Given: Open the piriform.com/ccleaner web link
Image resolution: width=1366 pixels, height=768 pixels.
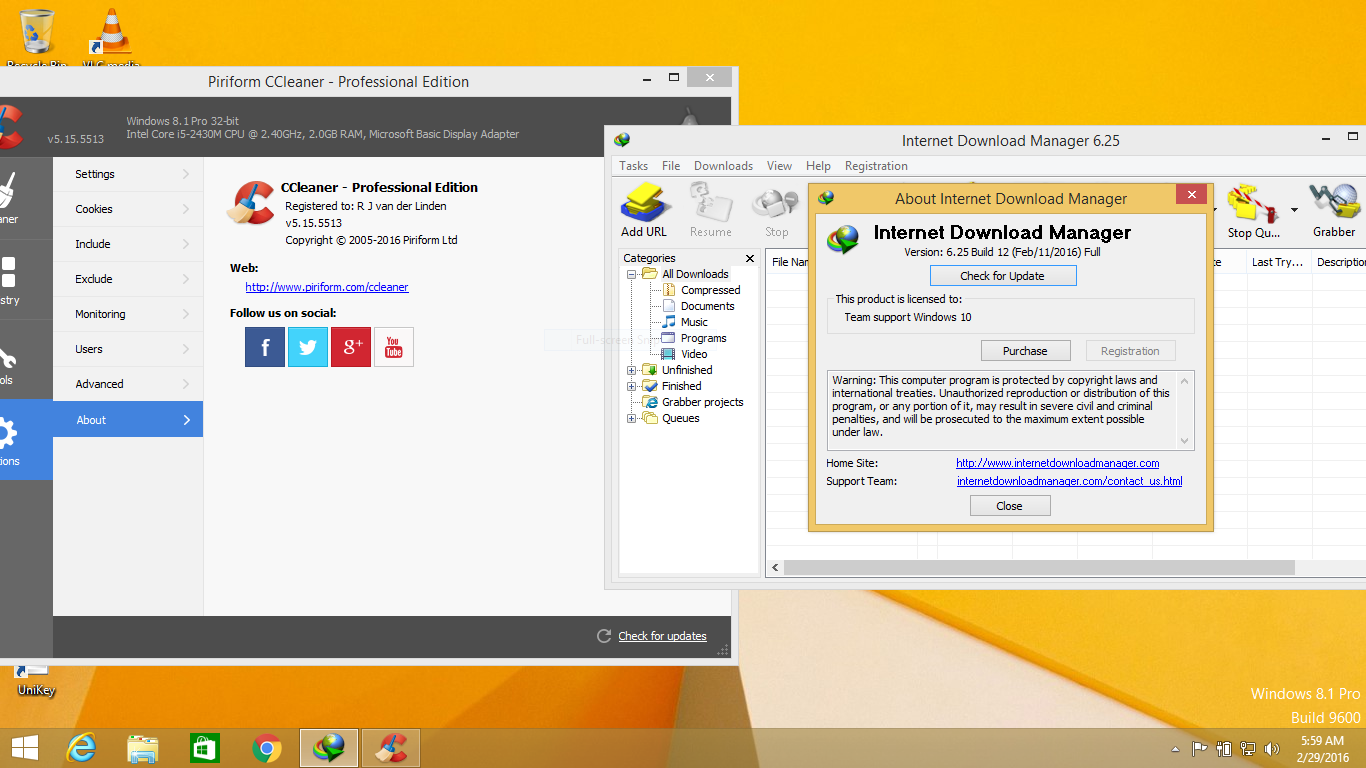Looking at the screenshot, I should pos(327,287).
